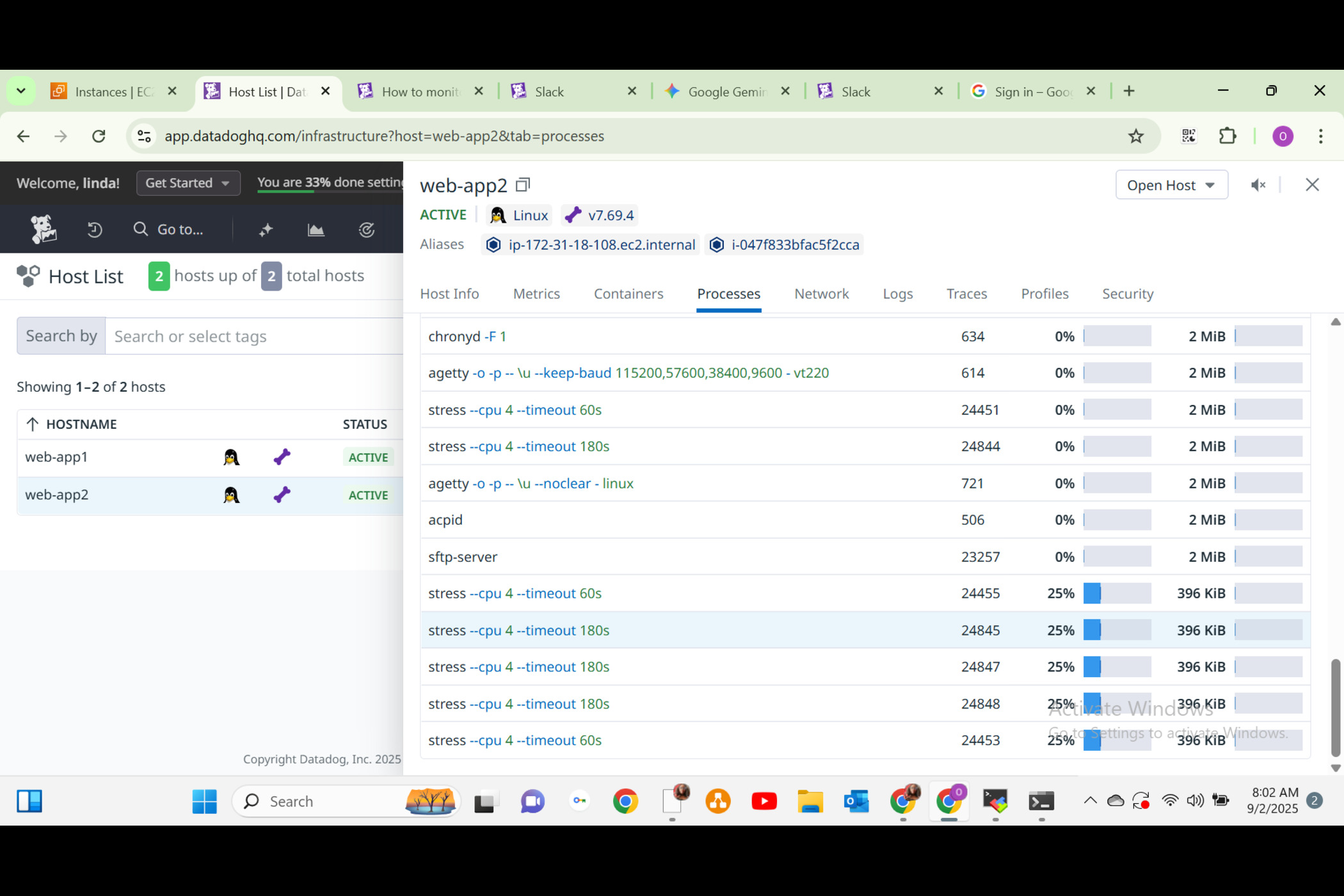Click memory bar for chronyd process

1268,336
